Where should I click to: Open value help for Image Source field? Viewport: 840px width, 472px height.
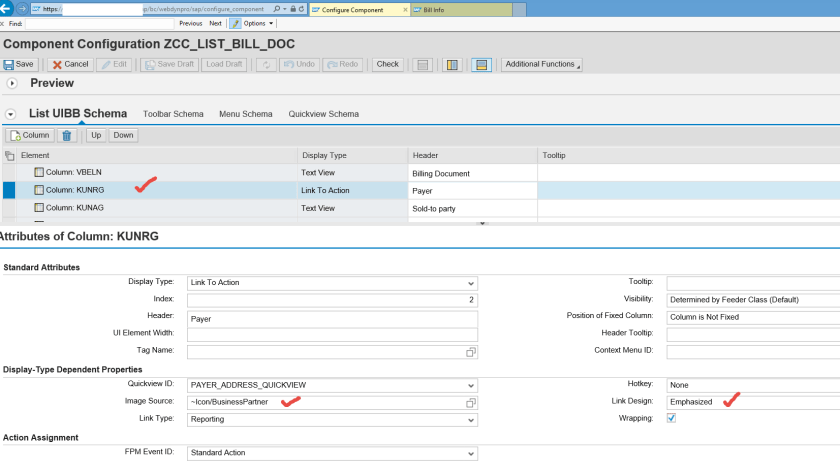pos(471,402)
